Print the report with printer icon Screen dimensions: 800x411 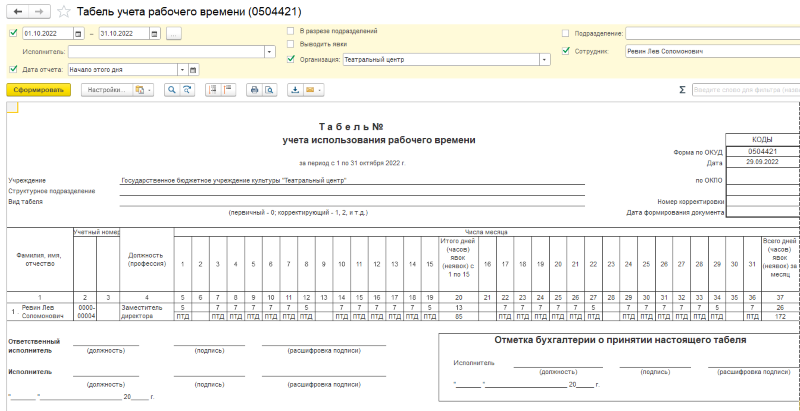pos(254,90)
